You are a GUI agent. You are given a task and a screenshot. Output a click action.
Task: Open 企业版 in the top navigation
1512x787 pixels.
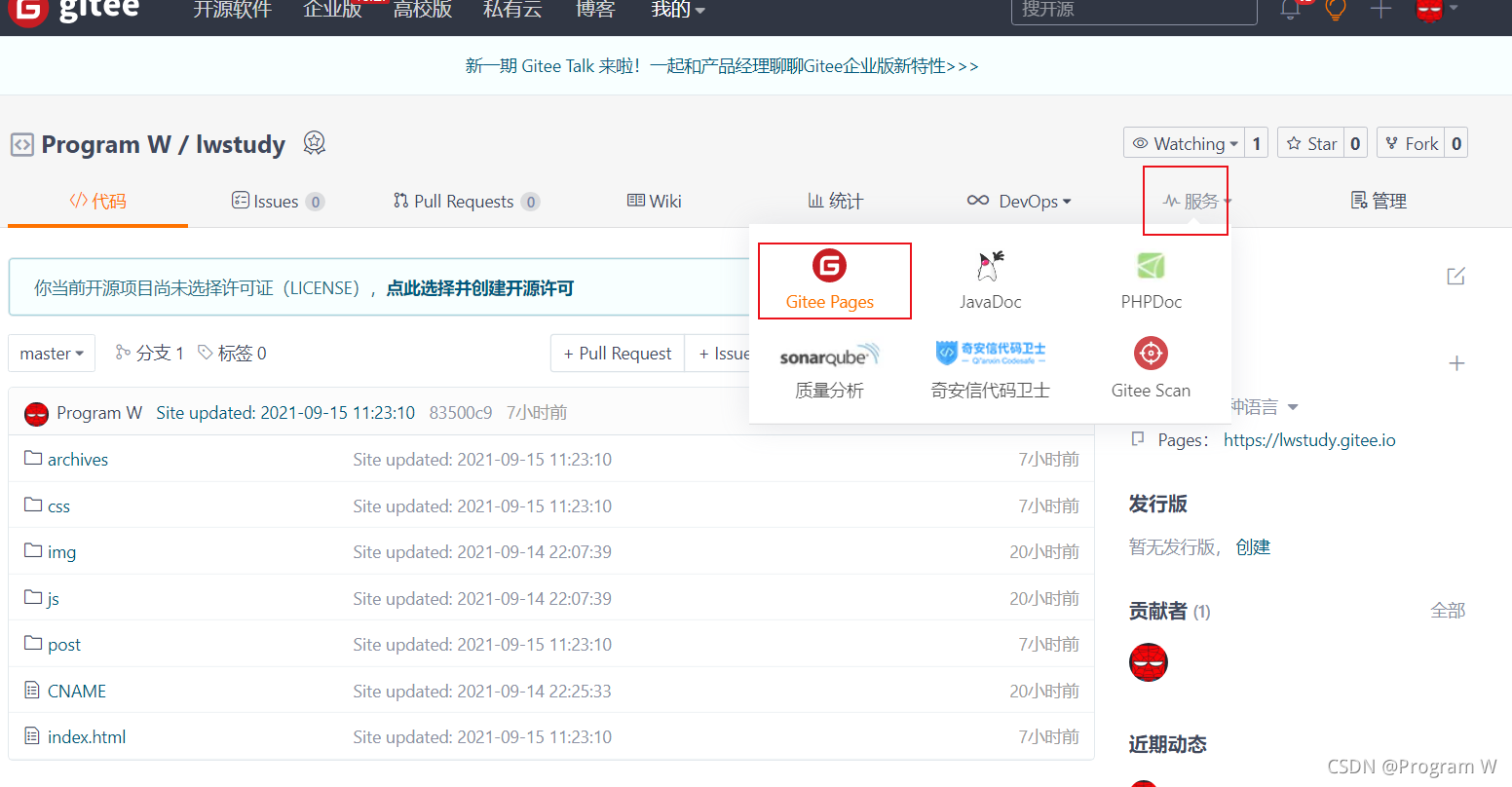pos(332,10)
